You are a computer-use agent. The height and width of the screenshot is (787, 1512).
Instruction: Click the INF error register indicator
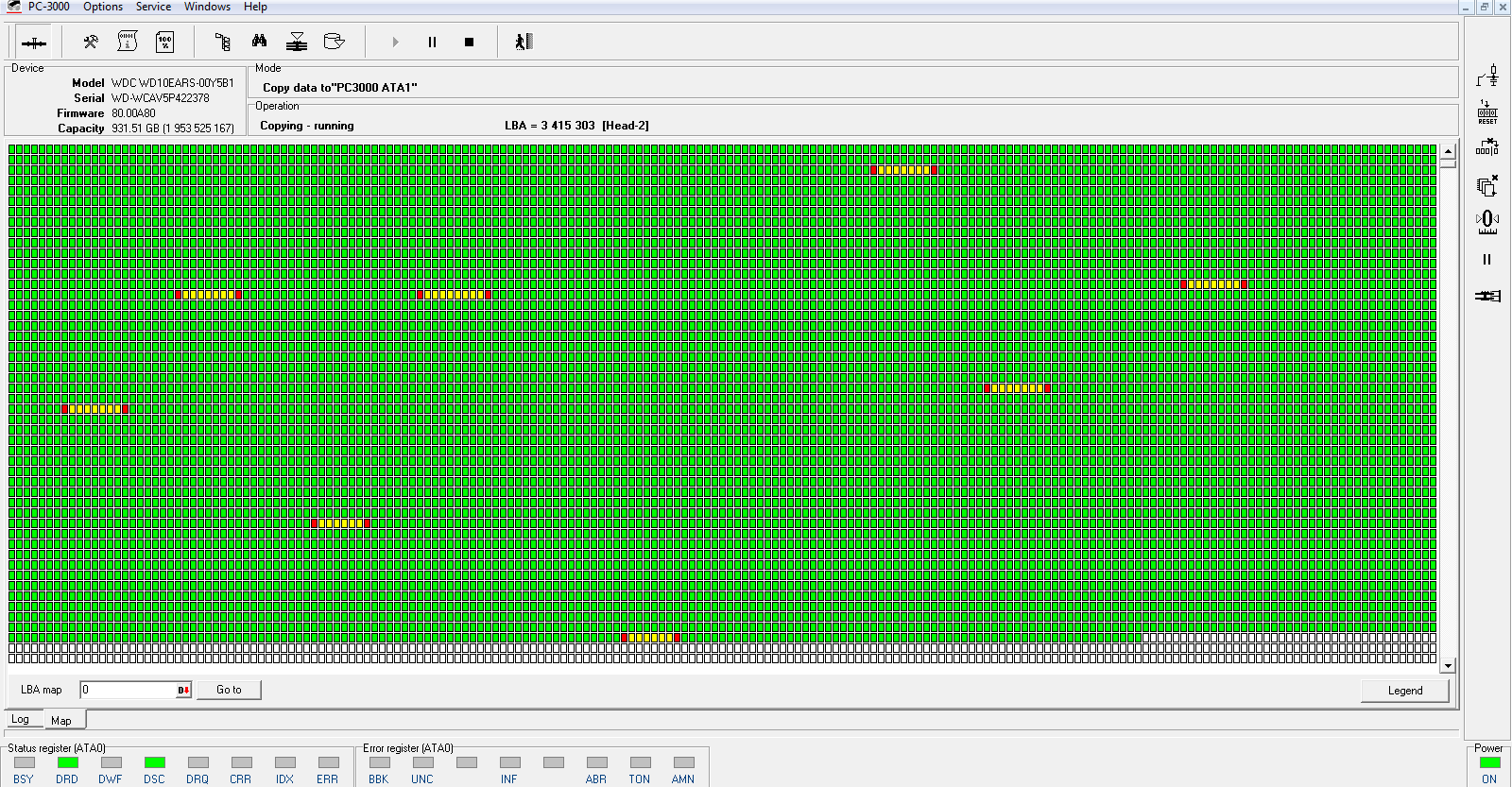[509, 762]
